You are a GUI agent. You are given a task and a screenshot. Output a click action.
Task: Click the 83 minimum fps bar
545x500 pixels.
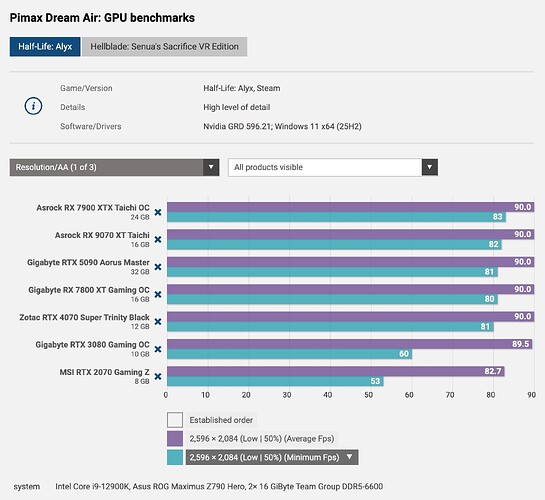336,217
